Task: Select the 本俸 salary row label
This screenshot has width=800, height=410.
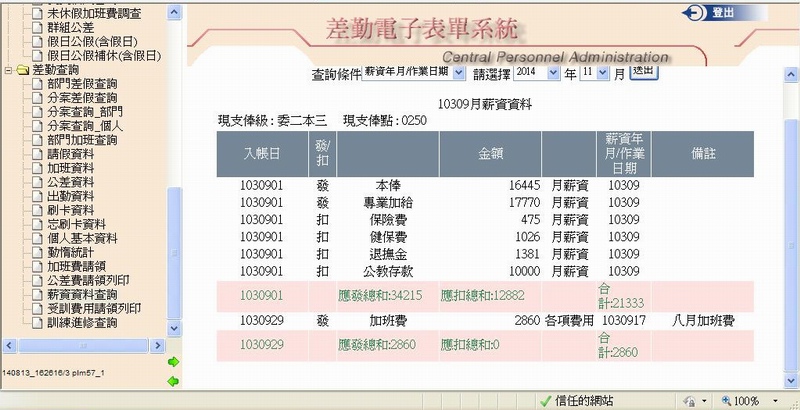Action: [x=387, y=186]
